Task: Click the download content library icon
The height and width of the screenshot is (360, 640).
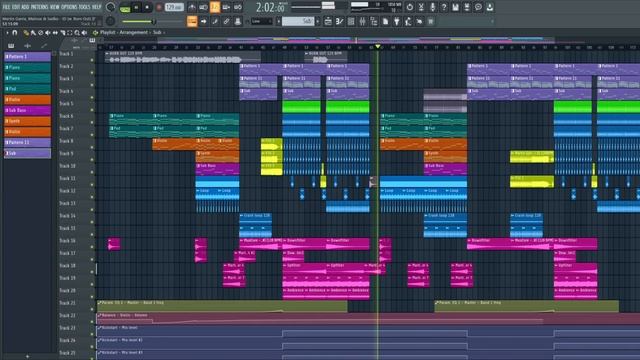Action: click(x=489, y=7)
